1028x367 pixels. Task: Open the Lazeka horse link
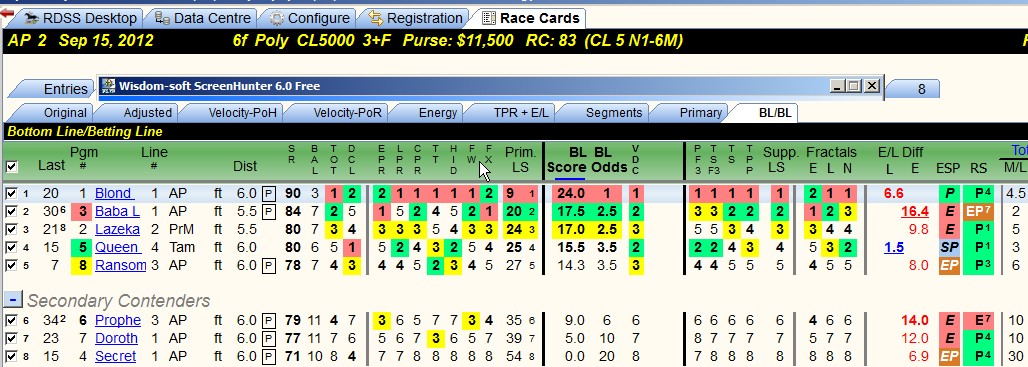[x=117, y=229]
